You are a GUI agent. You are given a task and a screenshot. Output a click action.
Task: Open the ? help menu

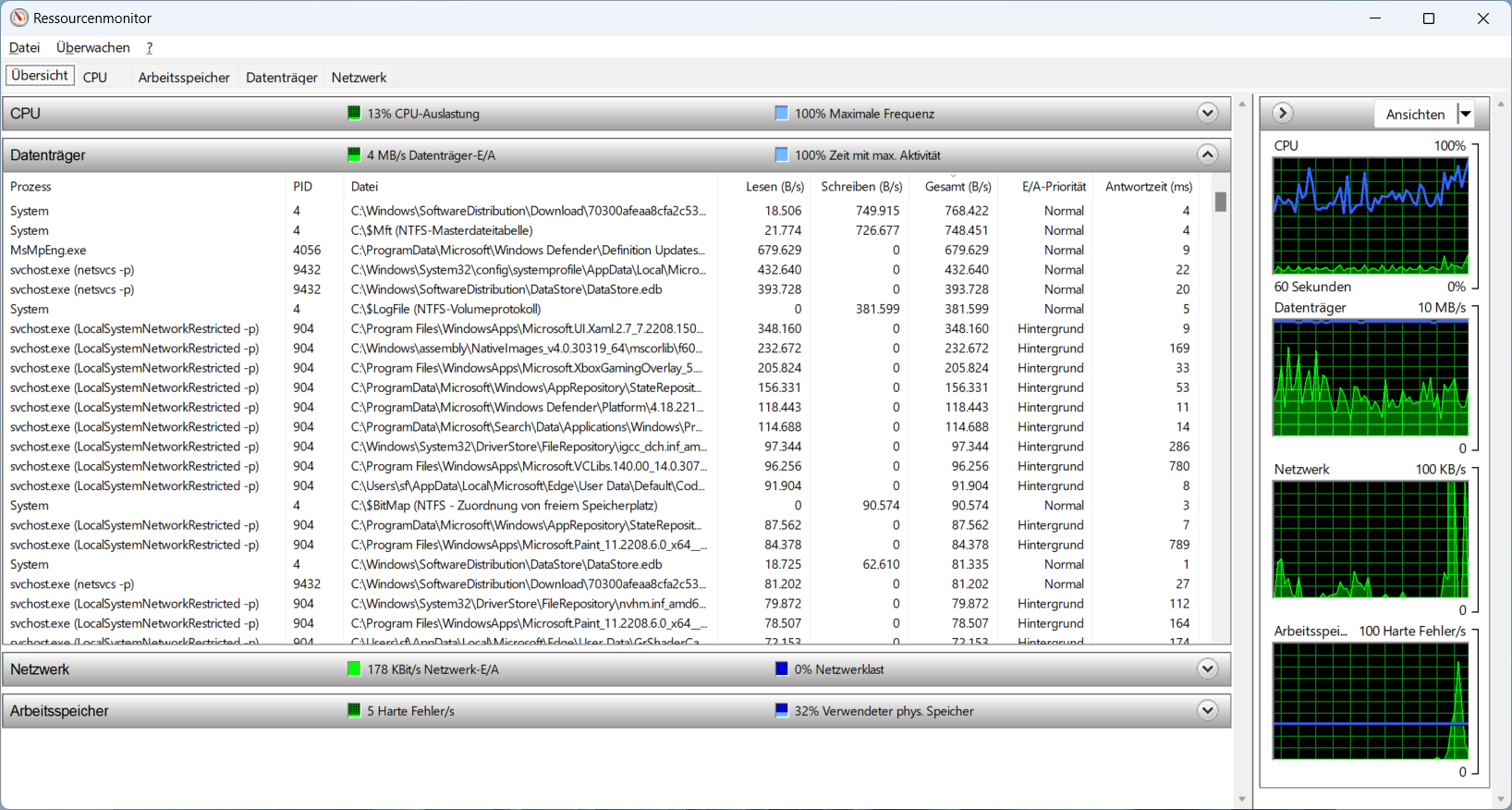[150, 47]
